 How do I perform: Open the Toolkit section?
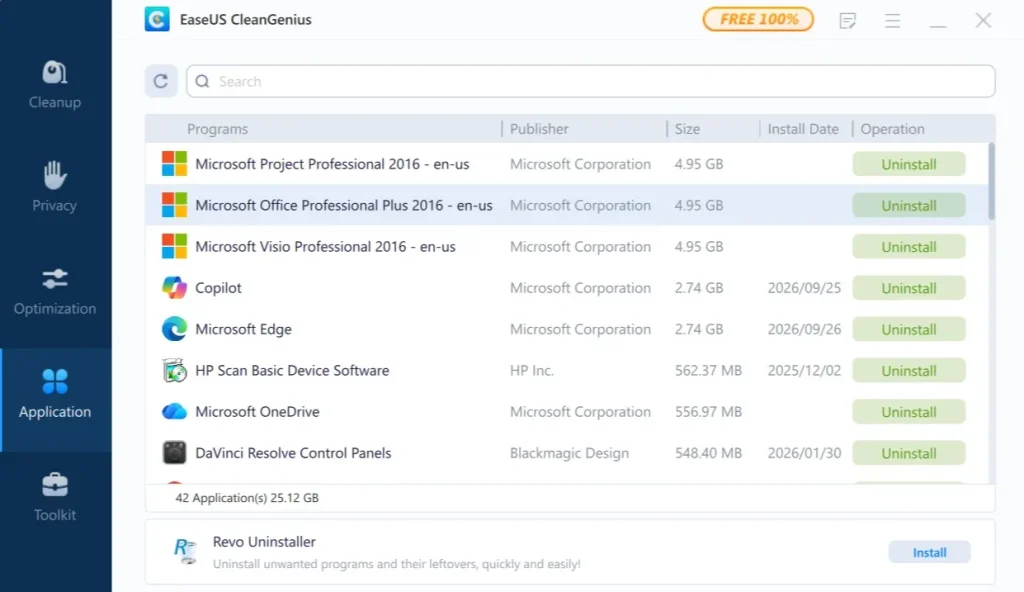55,497
